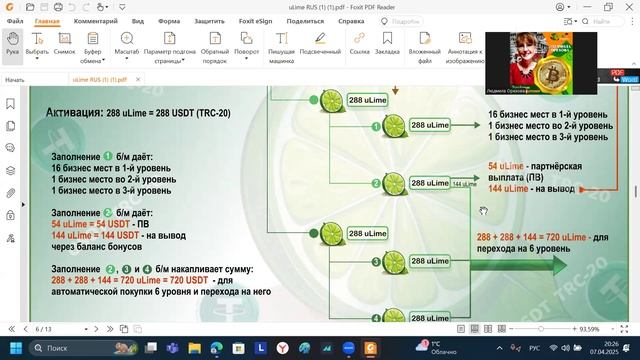The height and width of the screenshot is (360, 640).
Task: Go to the next page button
Action: [96, 329]
